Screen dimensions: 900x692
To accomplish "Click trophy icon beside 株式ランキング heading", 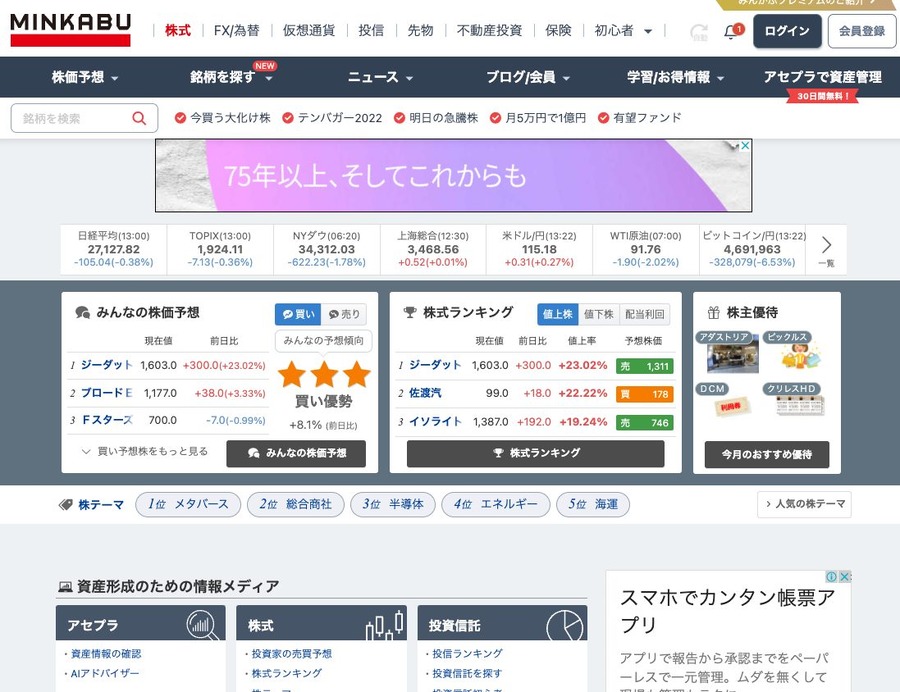I will tap(410, 313).
